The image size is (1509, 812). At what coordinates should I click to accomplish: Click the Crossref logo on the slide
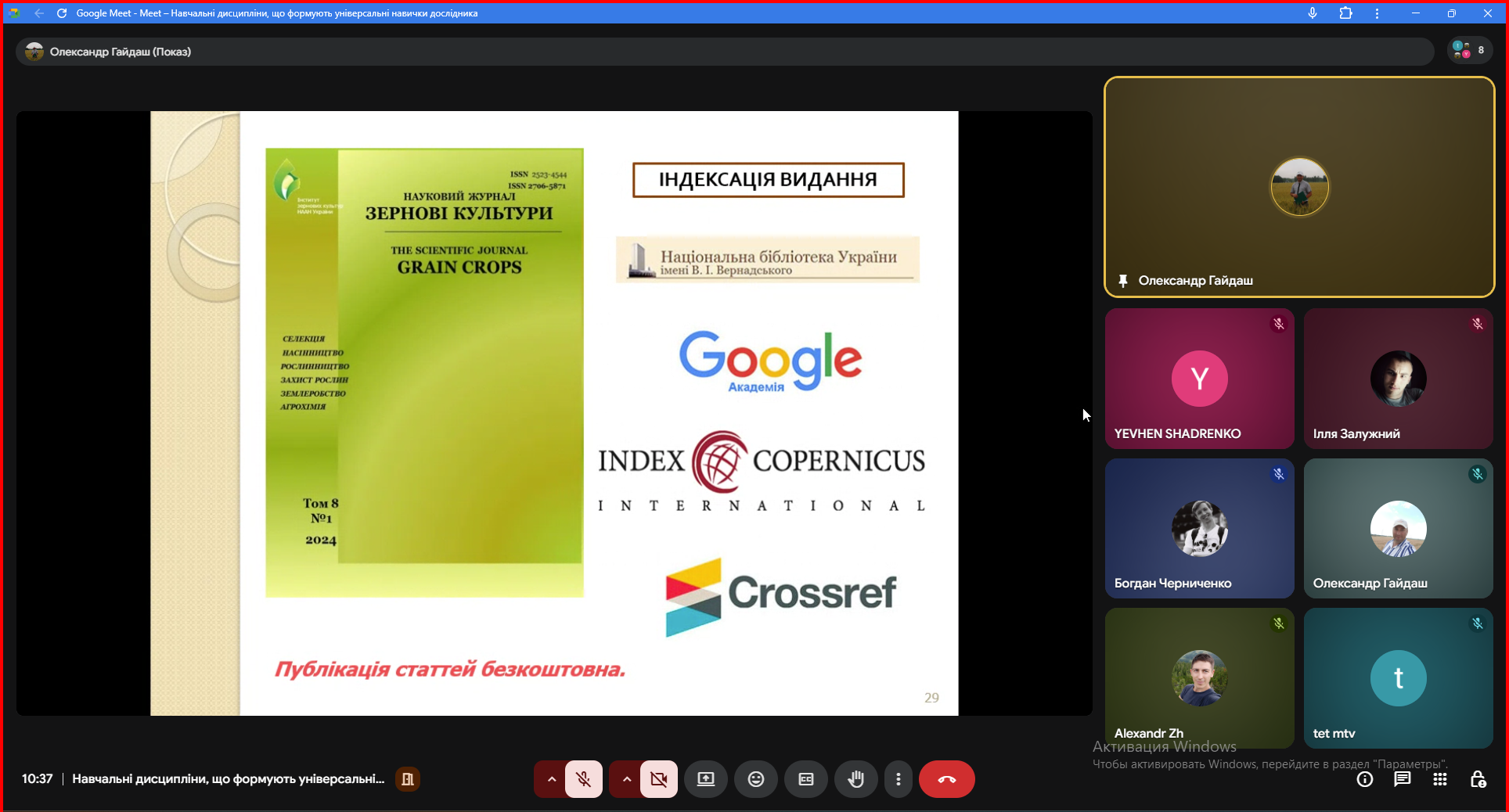[780, 596]
